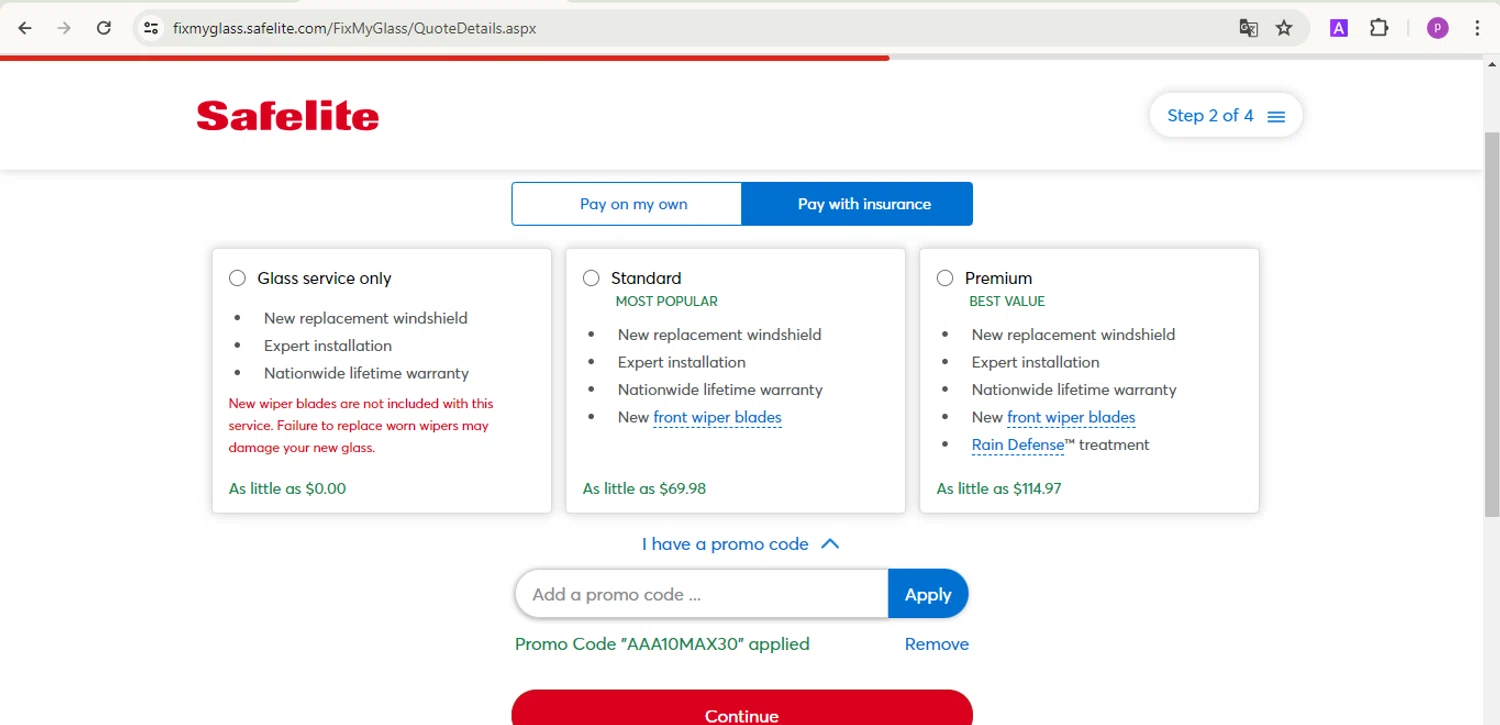The image size is (1500, 725).
Task: Click the As little as $0.00 price
Action: [288, 489]
